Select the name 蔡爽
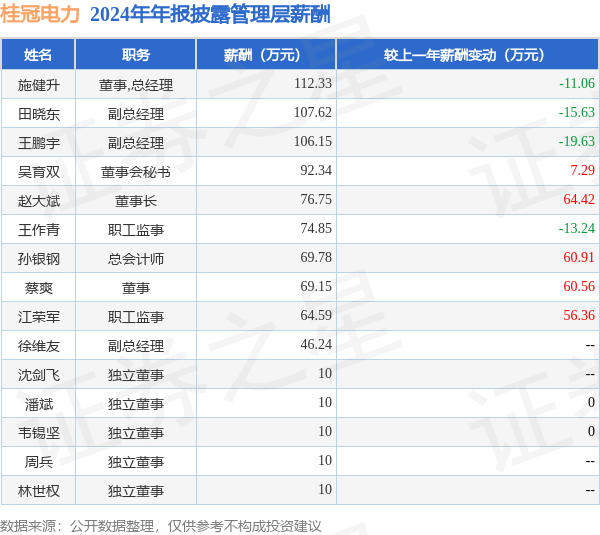 pos(39,288)
